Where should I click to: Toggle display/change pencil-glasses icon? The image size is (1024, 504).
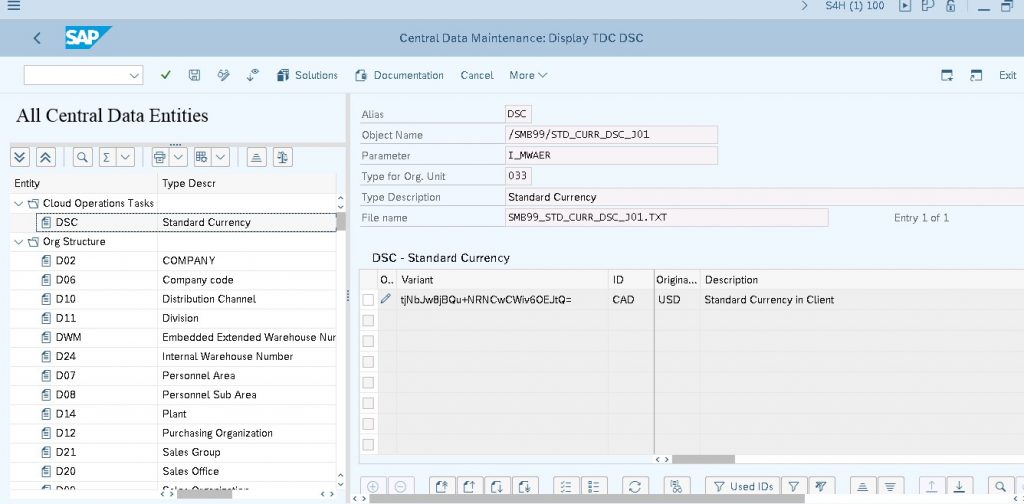223,75
